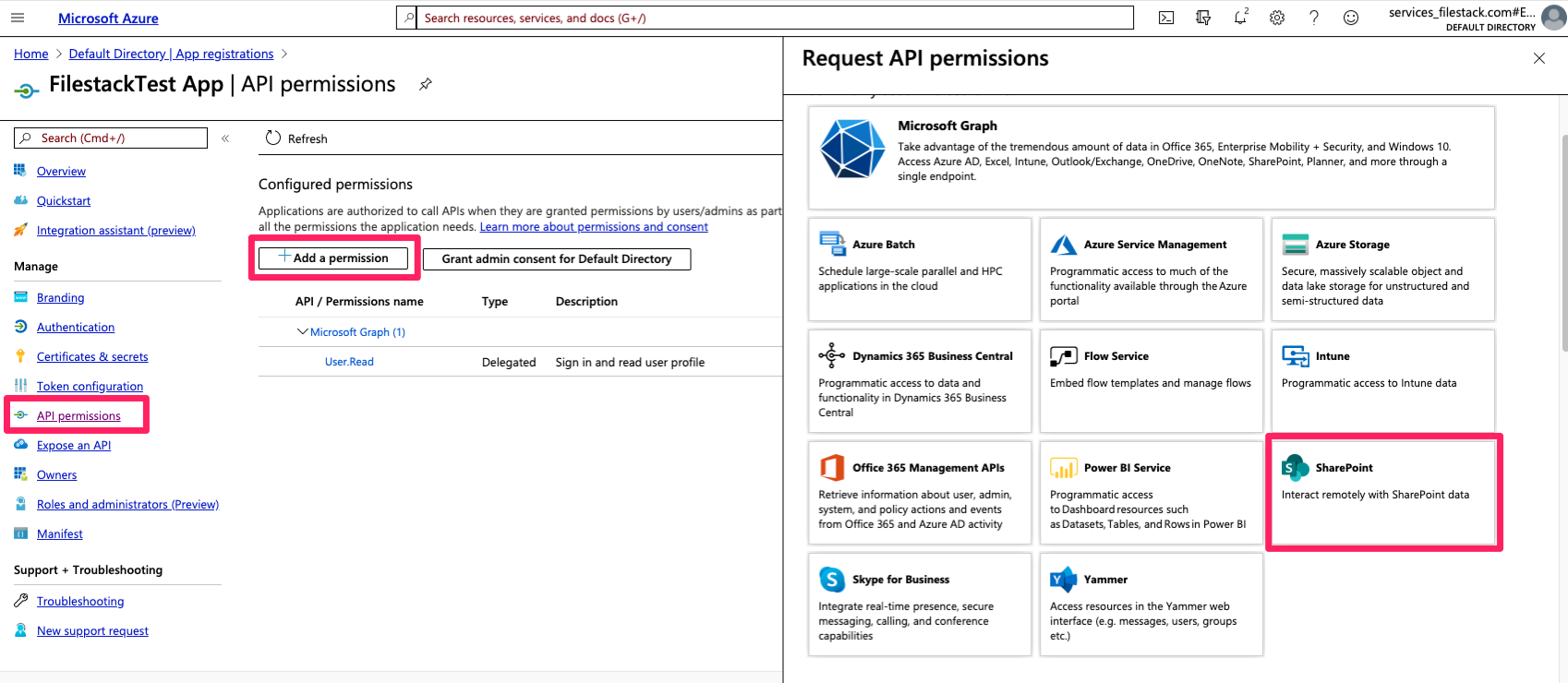Viewport: 1568px width, 683px height.
Task: Pick the Dynamics 365 Business Central card
Action: pyautogui.click(x=920, y=381)
